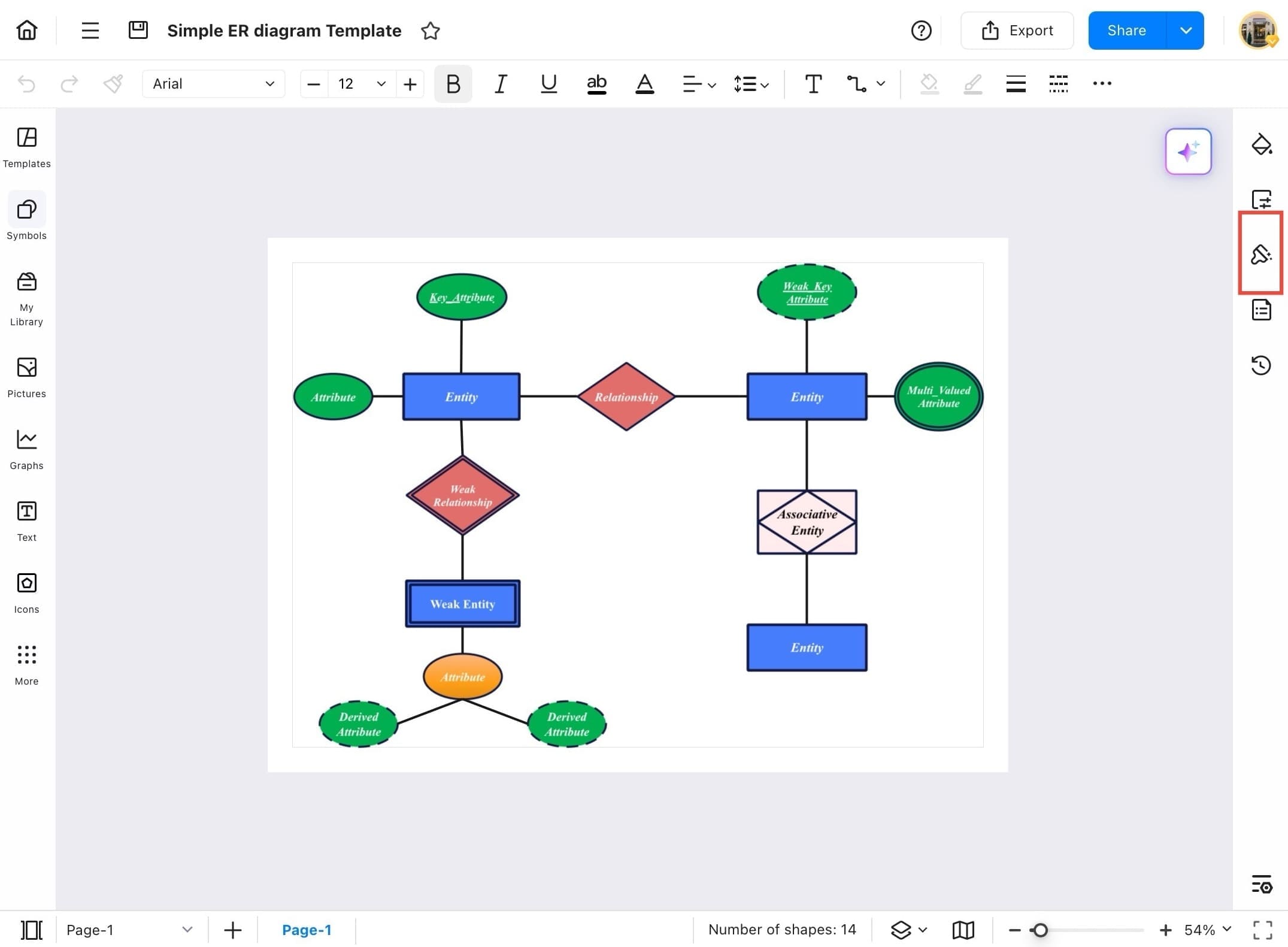Toggle bold formatting
The width and height of the screenshot is (1288, 947).
(453, 84)
